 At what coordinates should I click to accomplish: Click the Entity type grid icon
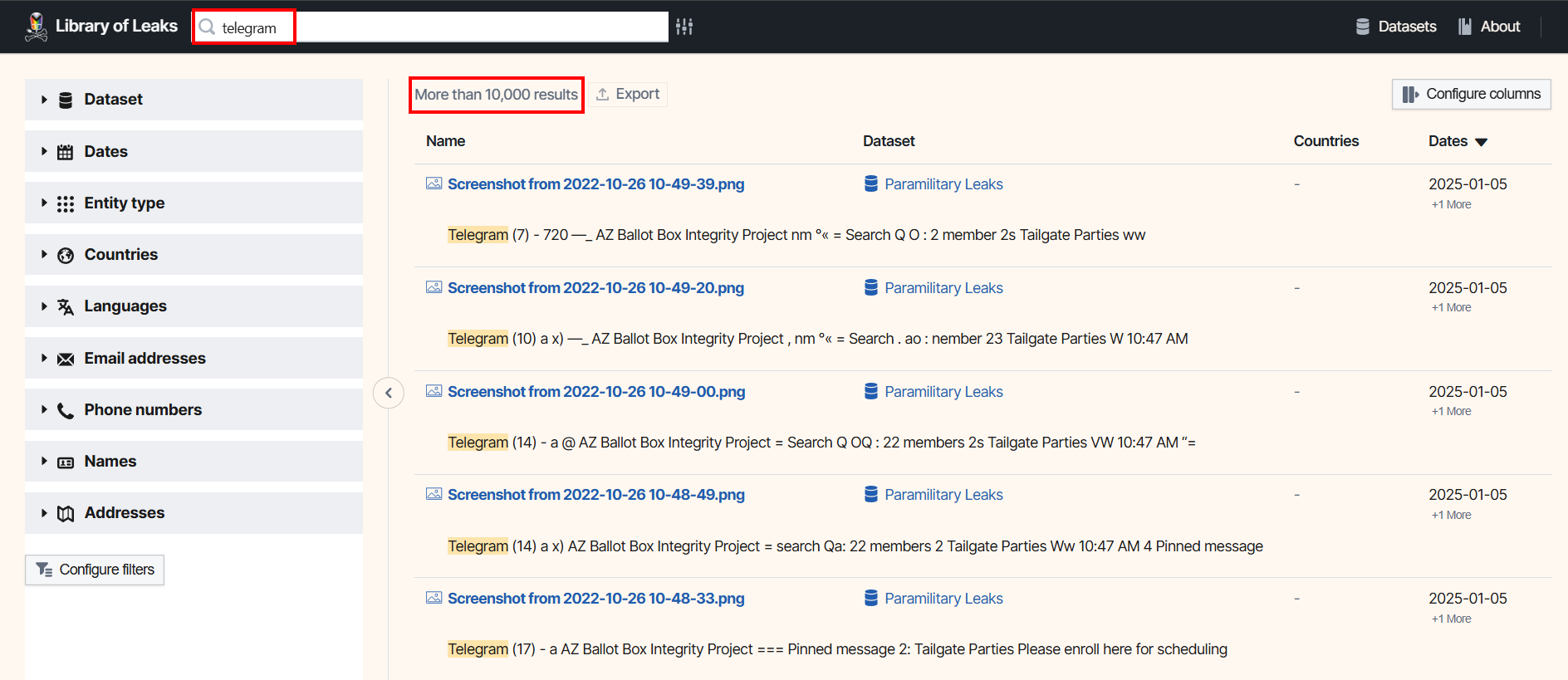(66, 204)
